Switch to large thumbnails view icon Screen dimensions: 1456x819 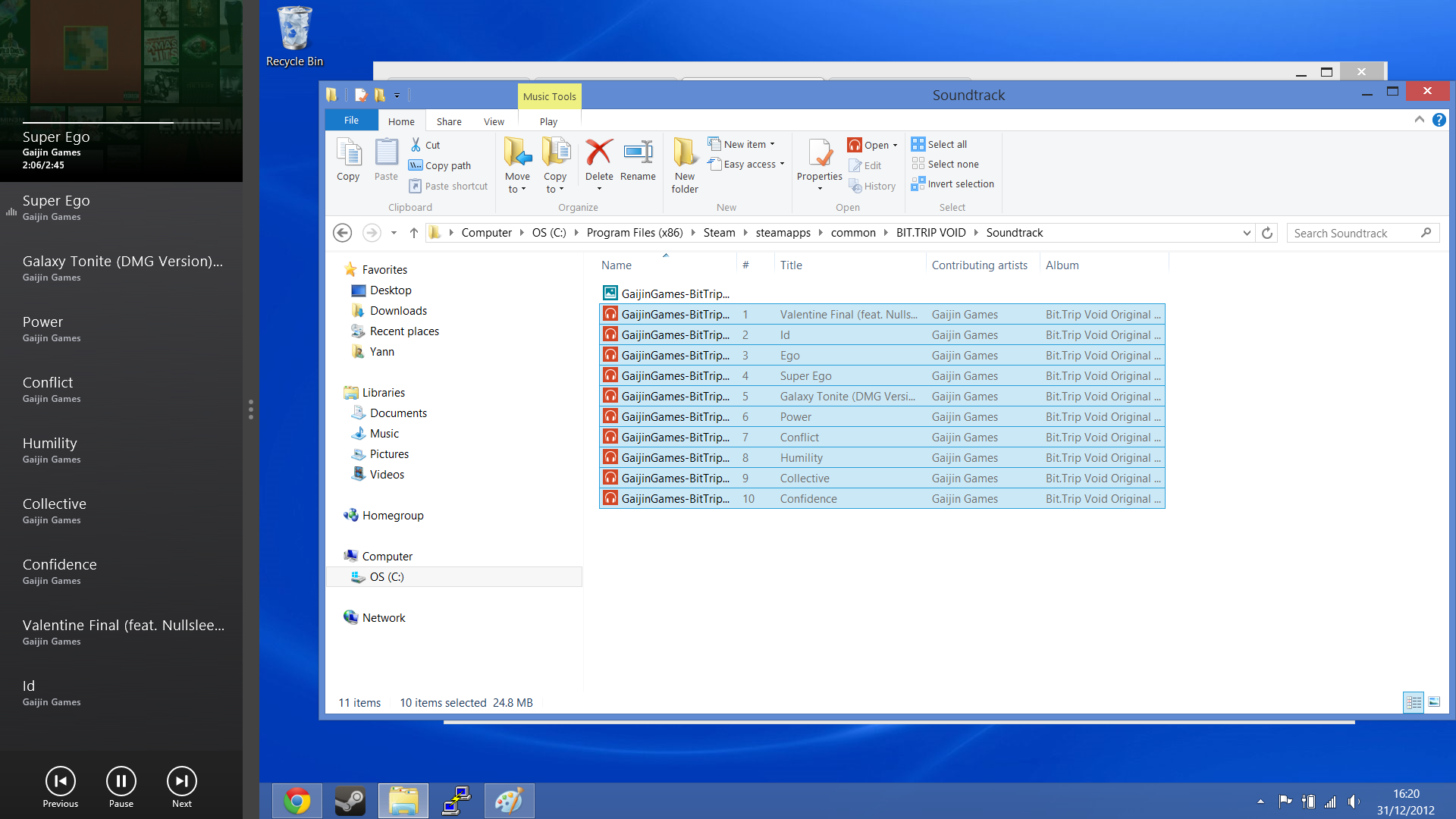point(1434,702)
